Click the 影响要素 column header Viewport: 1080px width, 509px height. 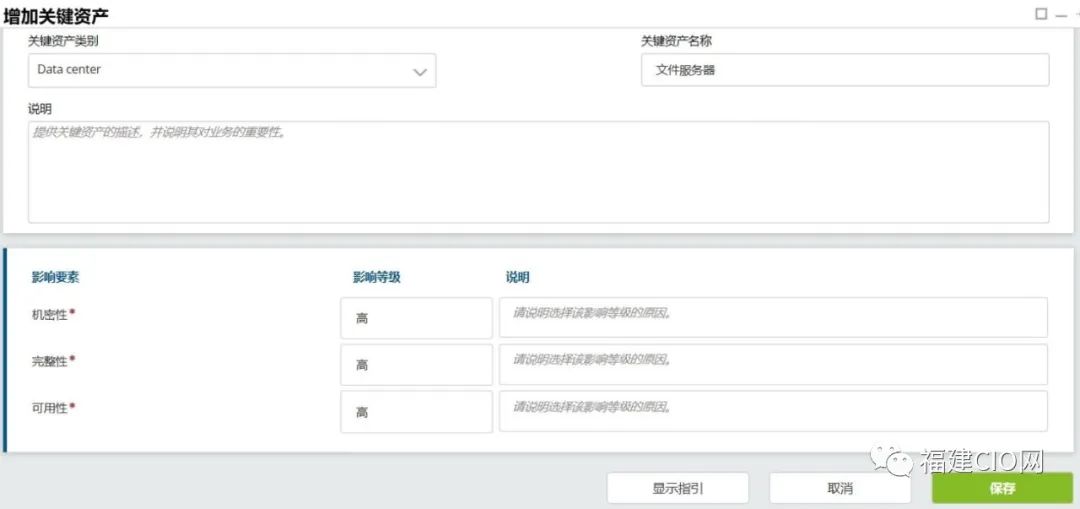tap(55, 277)
